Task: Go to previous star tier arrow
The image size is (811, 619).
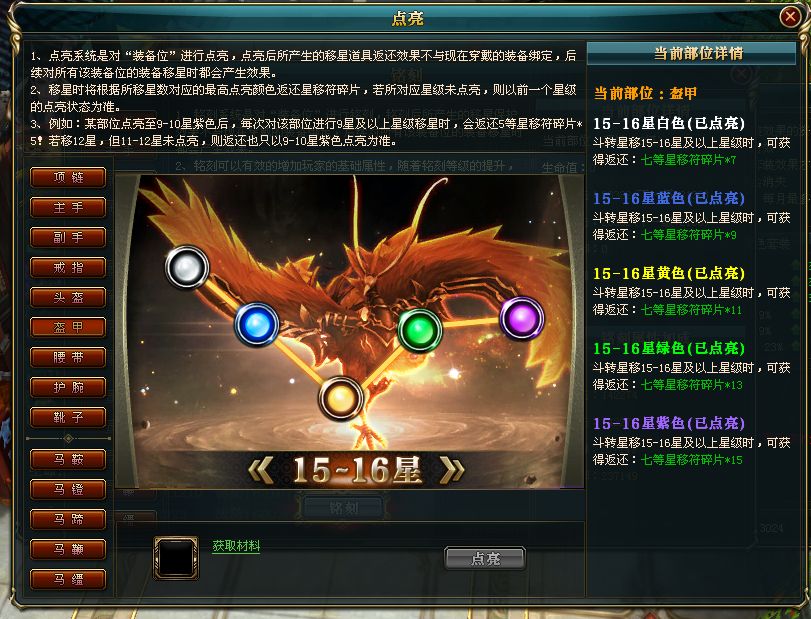Action: pyautogui.click(x=261, y=470)
